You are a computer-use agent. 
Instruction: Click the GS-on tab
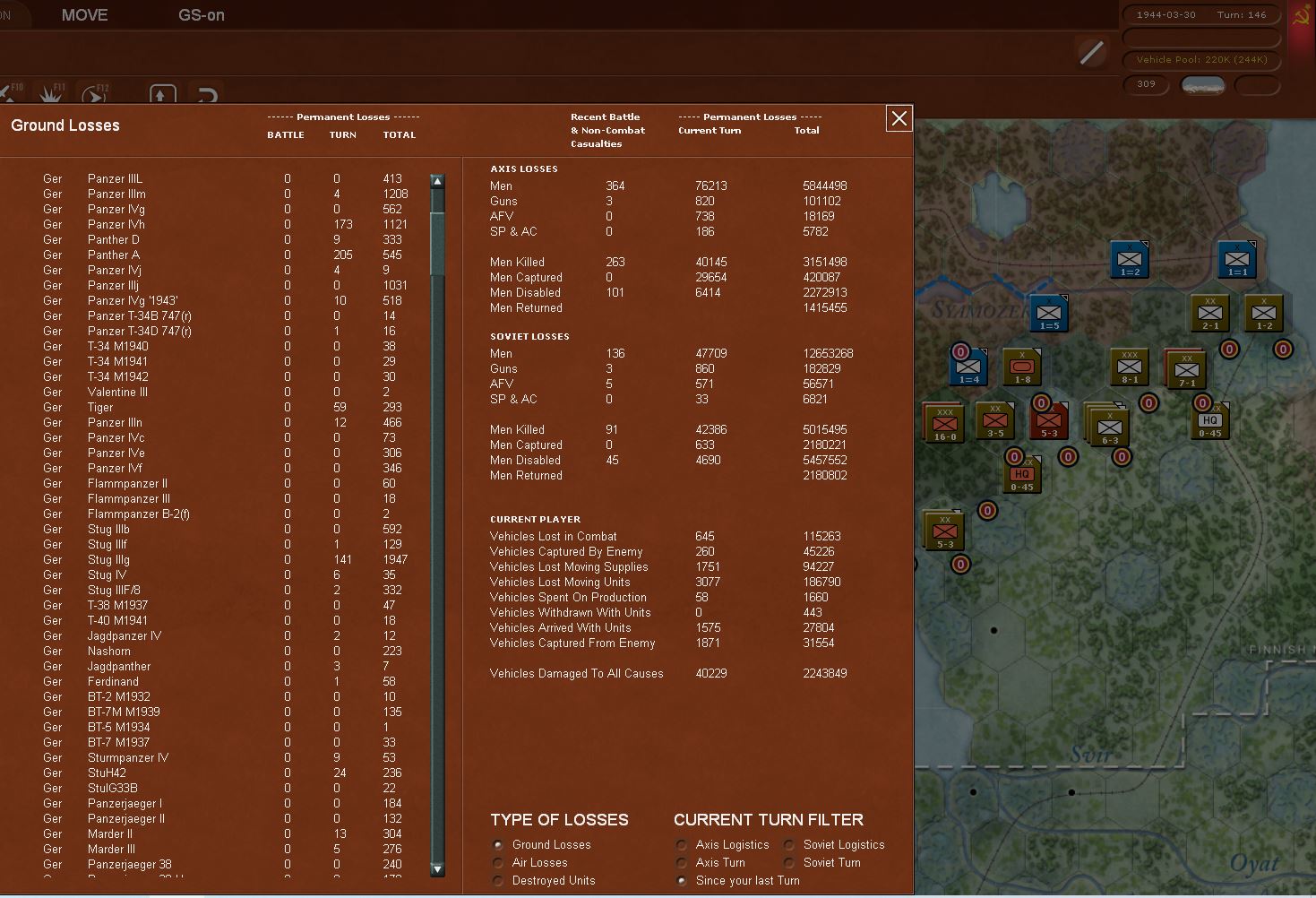(202, 15)
